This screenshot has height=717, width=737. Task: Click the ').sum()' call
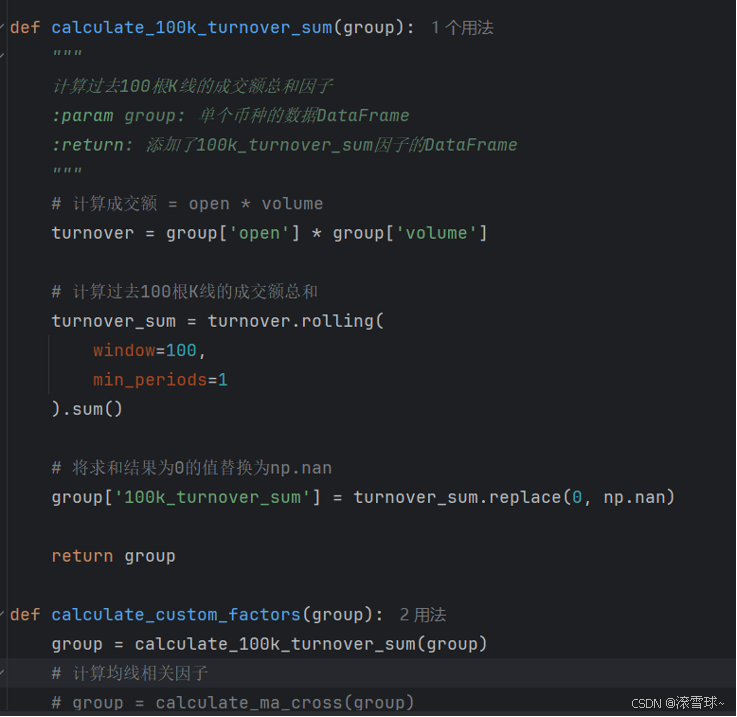[87, 409]
